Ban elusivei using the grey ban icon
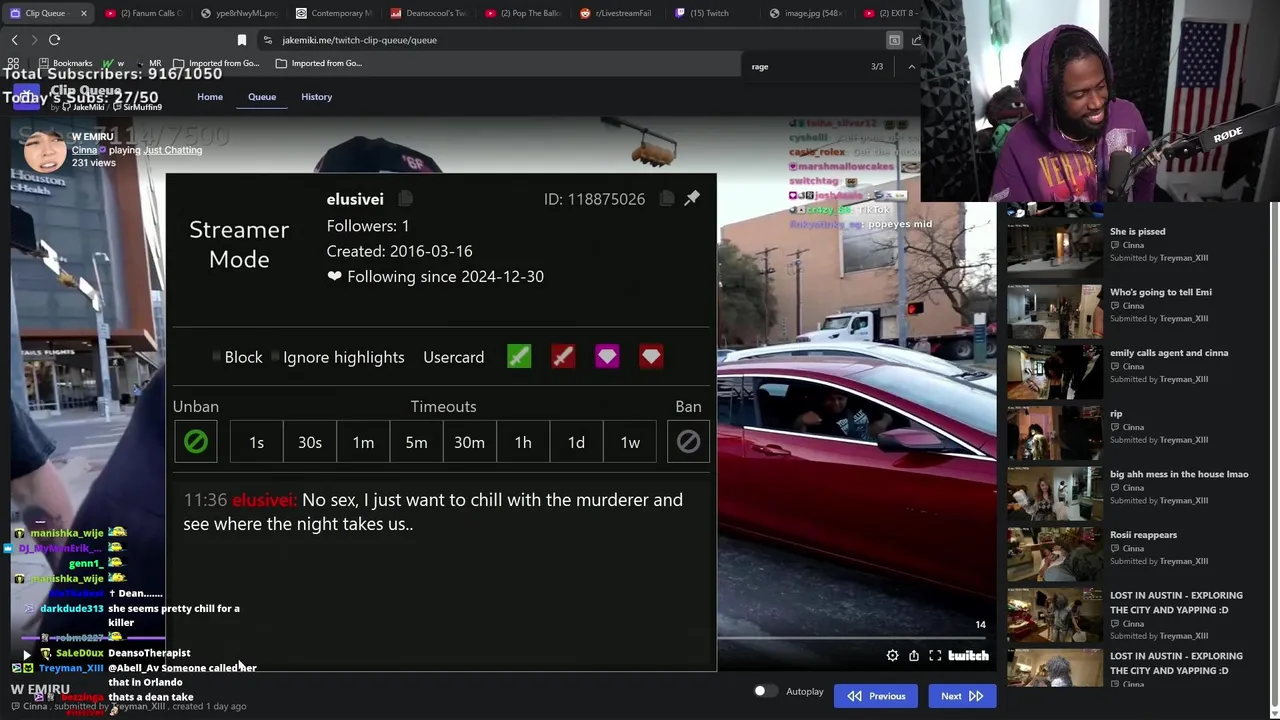The image size is (1280, 720). (x=688, y=442)
